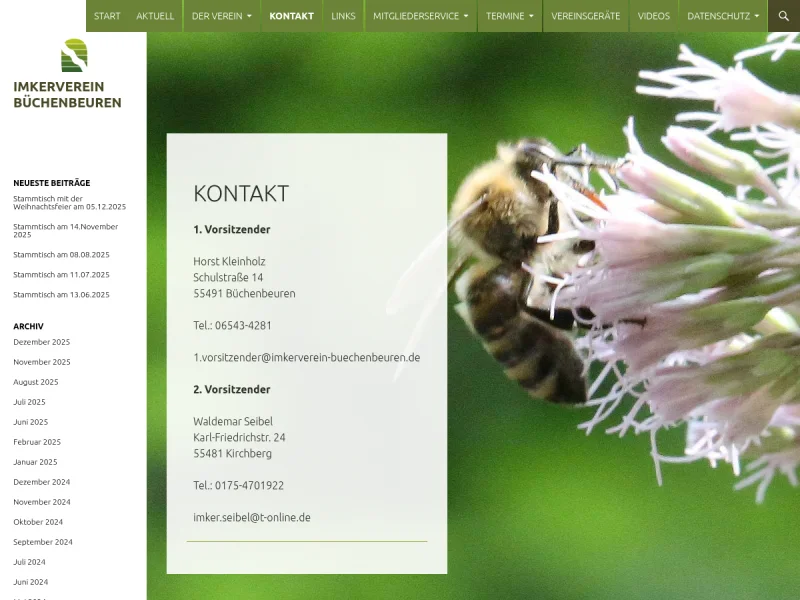View the Dezember 2025 archive

(x=41, y=342)
